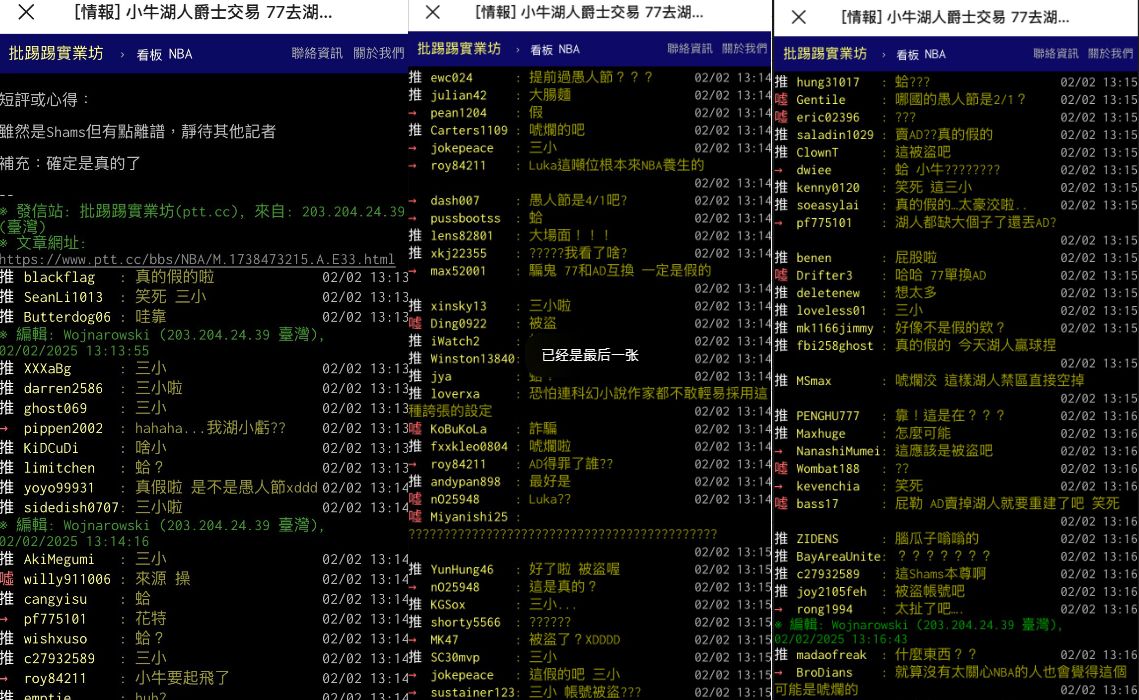The height and width of the screenshot is (700, 1139).
Task: Open 聯絡資訊 in the middle panel
Action: point(690,49)
